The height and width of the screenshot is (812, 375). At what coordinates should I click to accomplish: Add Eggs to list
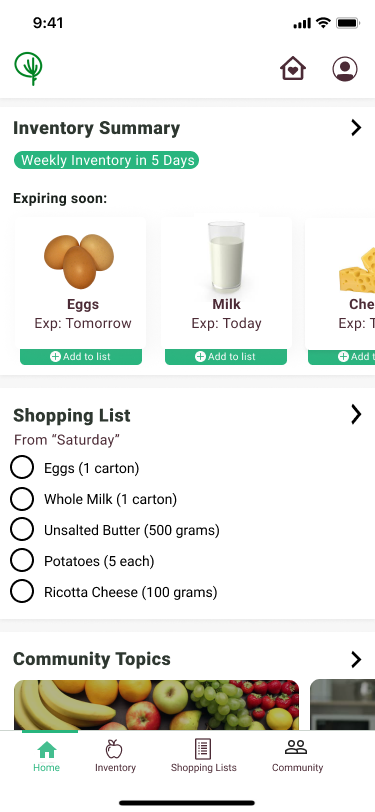tap(81, 357)
